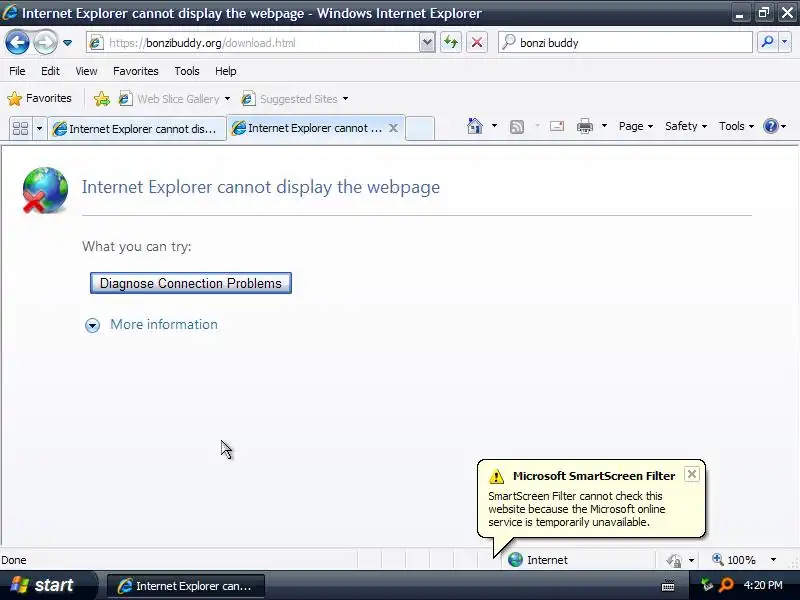Open the zoom level 100% control
800x600 pixels.
point(734,560)
